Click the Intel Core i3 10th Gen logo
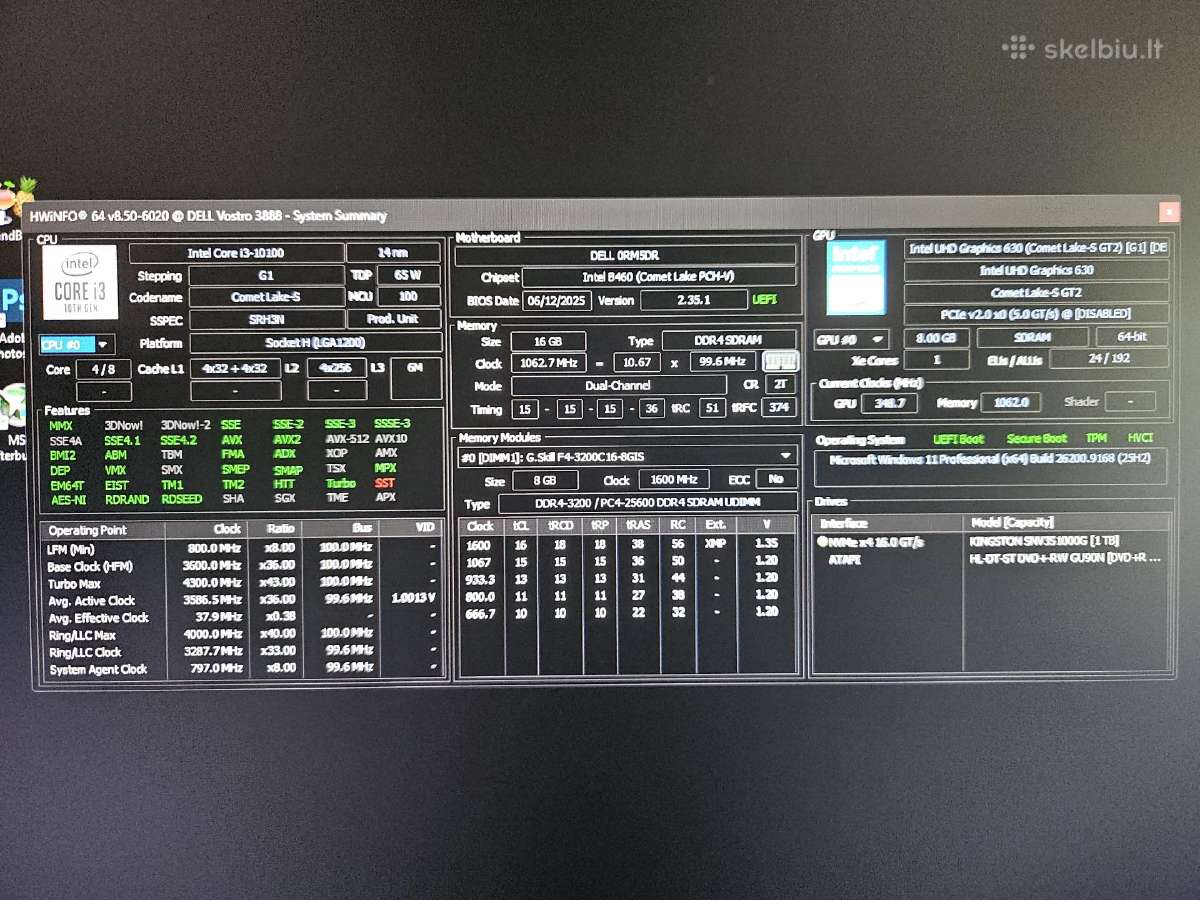 [x=80, y=282]
